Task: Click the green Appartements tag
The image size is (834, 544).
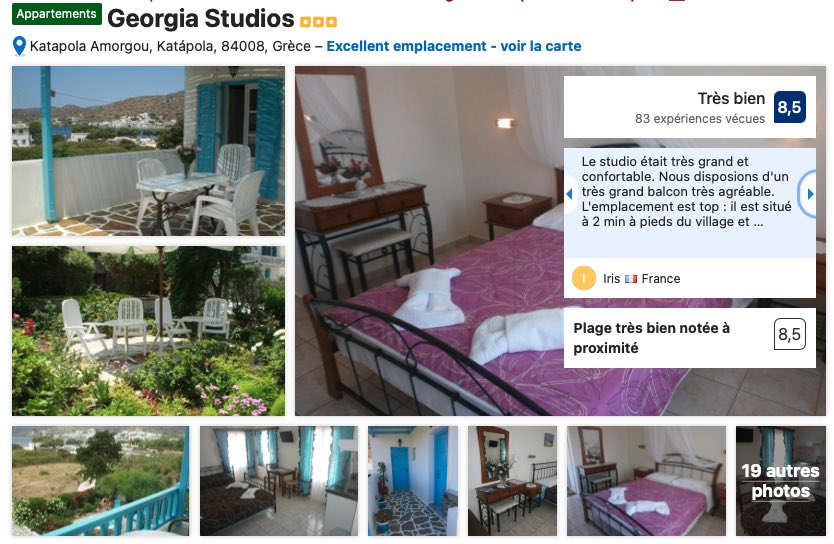Action: [x=56, y=14]
